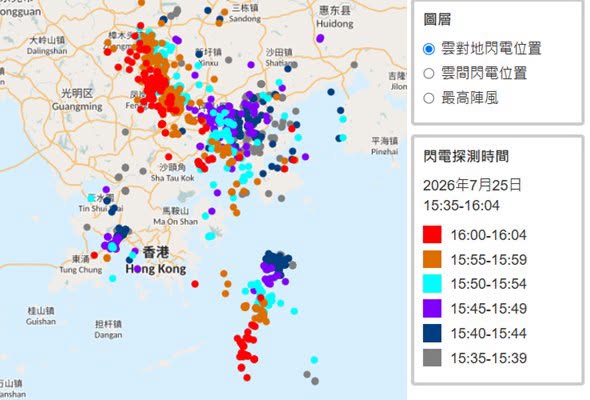Click the navy 15:40-15:44 legend swatch
This screenshot has width=590, height=400.
click(432, 333)
